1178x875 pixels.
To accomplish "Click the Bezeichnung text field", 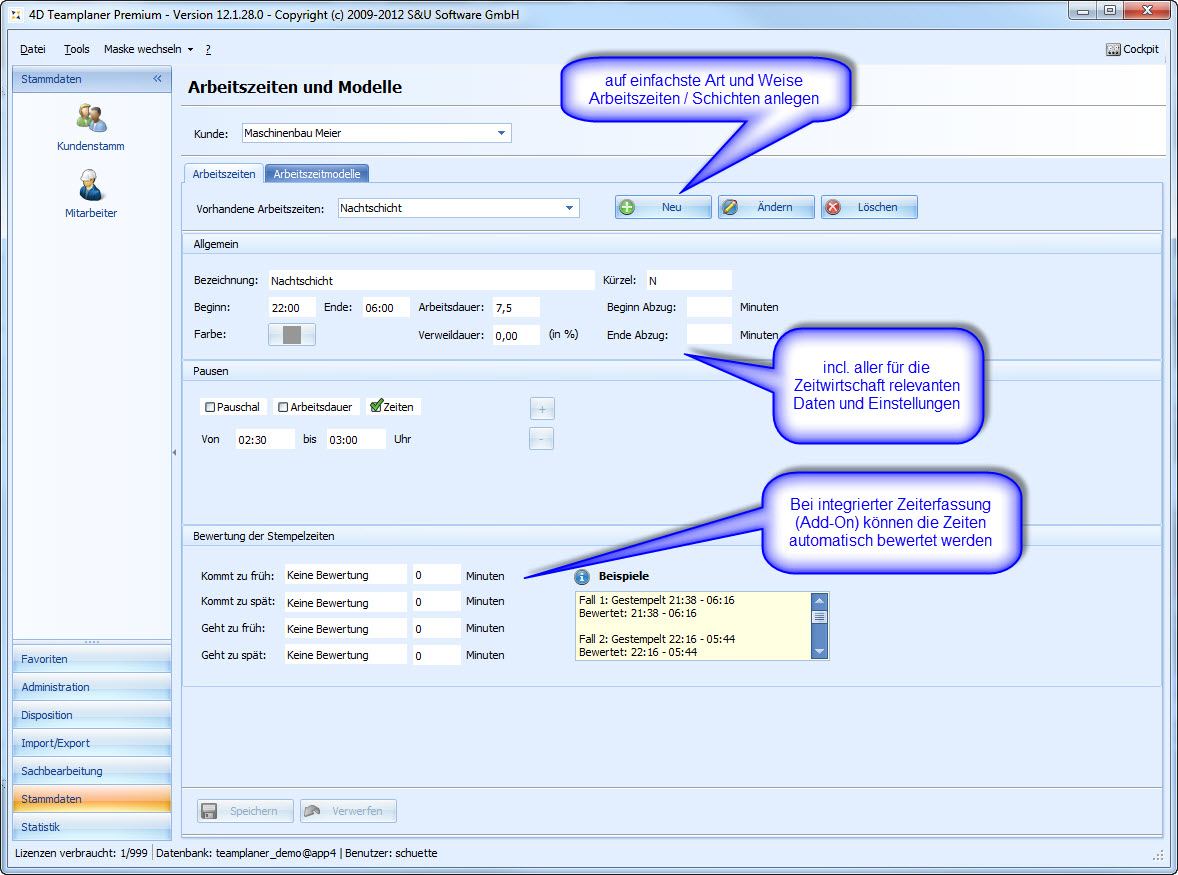I will click(x=430, y=281).
